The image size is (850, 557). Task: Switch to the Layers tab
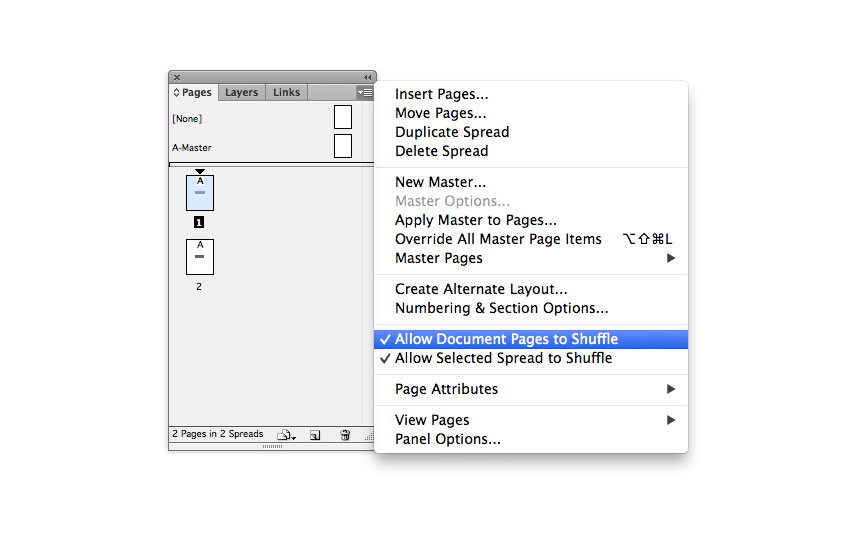[241, 92]
